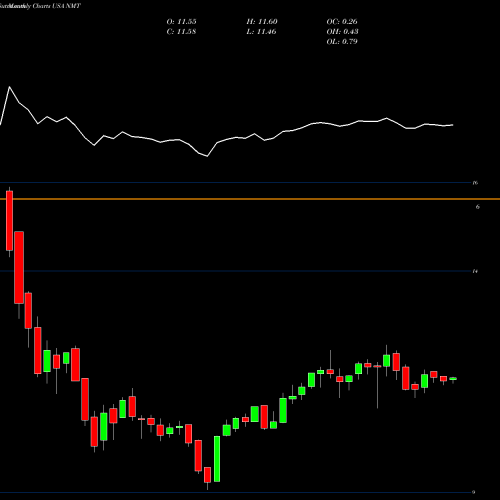
Task: Click the price axis label '16'
Action: pos(475,183)
